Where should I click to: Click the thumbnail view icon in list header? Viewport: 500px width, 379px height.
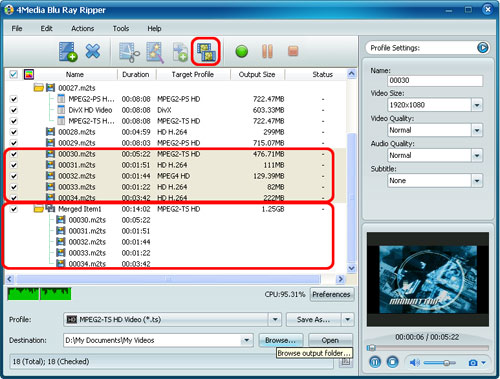point(29,74)
